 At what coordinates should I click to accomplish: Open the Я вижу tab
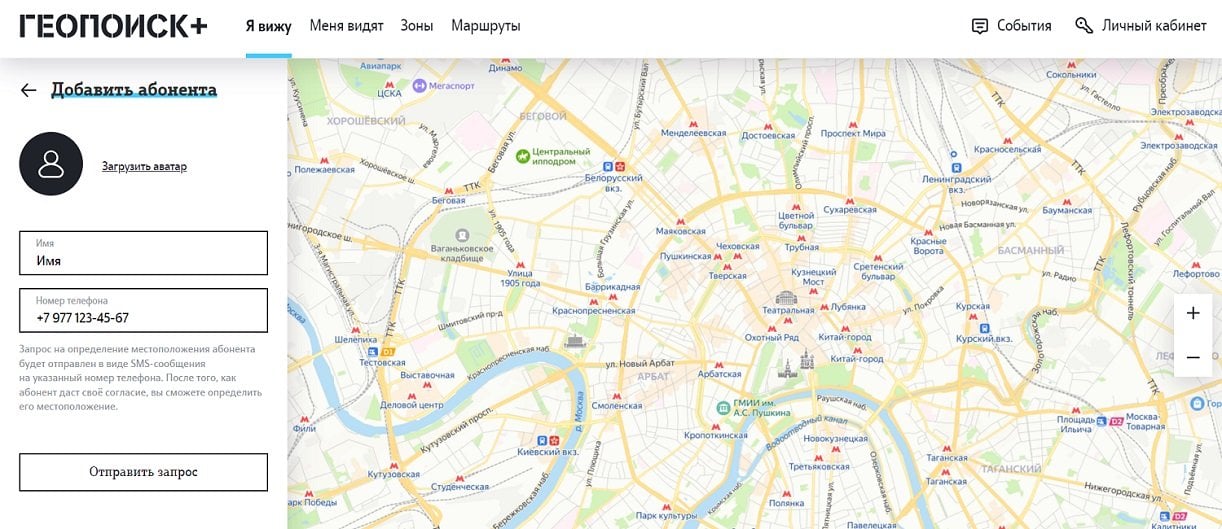[268, 26]
